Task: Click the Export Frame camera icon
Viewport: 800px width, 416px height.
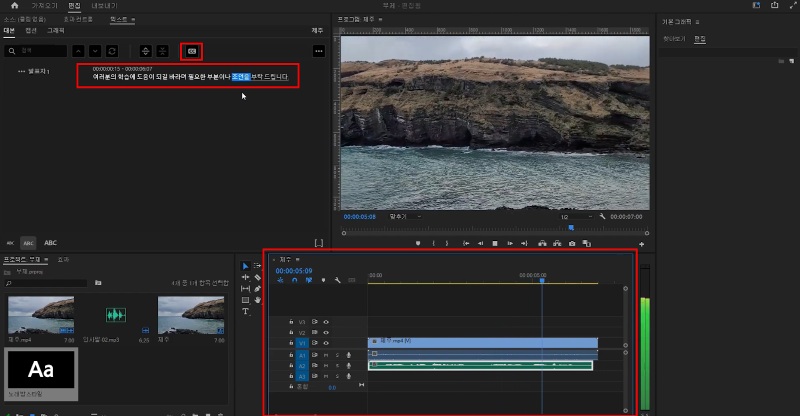Action: coord(572,243)
